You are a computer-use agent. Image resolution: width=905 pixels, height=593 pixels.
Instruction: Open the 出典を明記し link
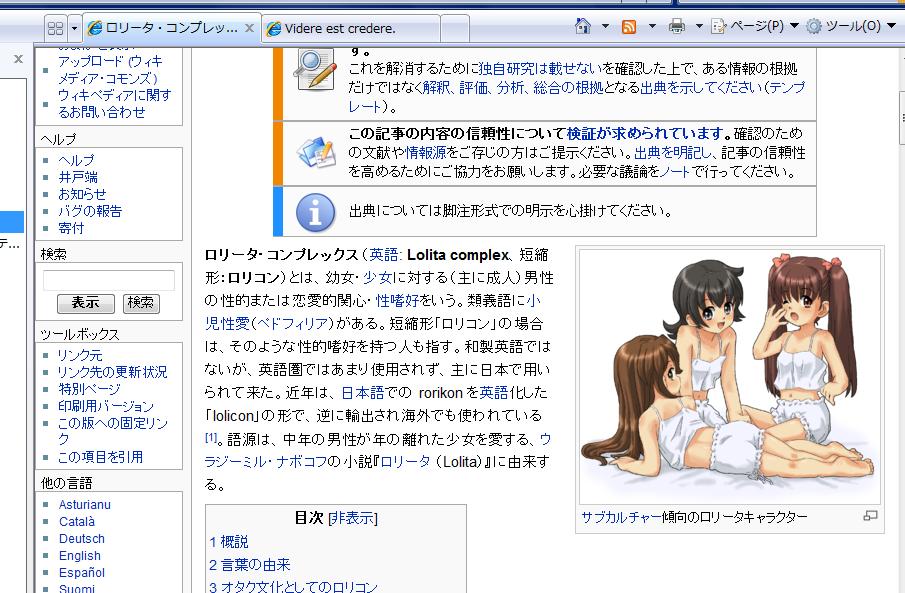click(673, 152)
